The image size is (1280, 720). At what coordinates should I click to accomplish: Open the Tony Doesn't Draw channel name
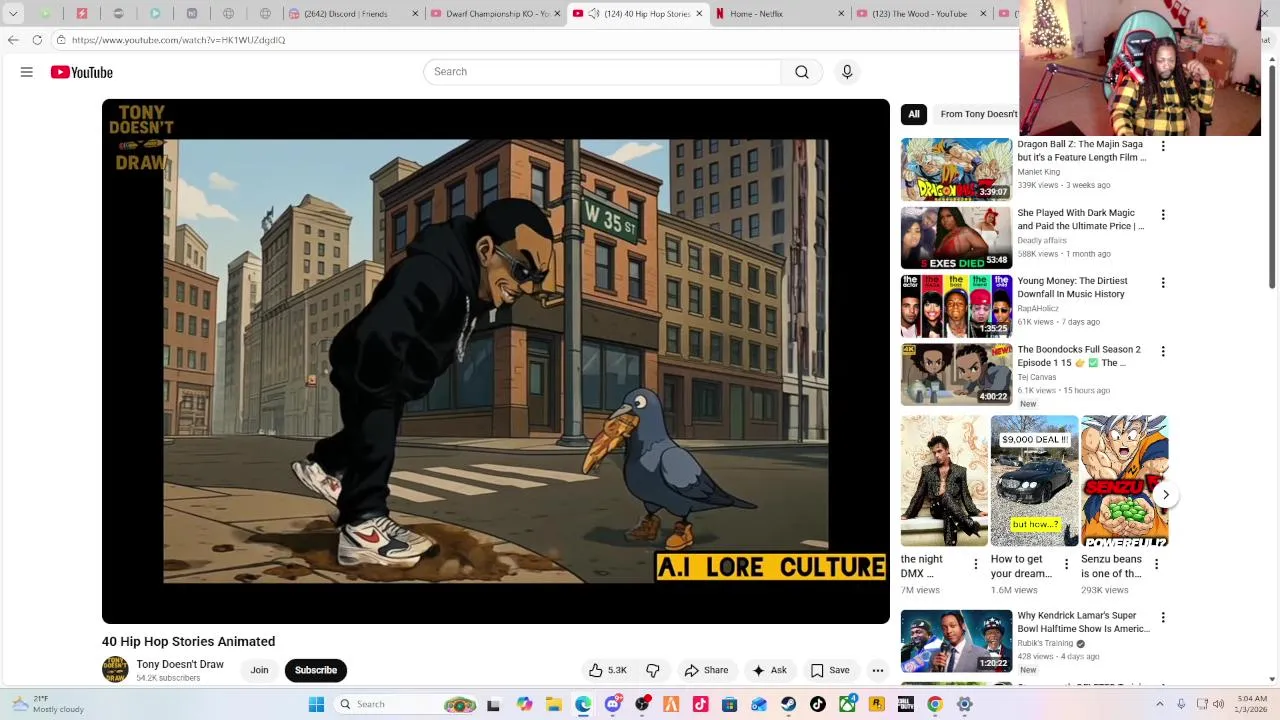coord(180,664)
